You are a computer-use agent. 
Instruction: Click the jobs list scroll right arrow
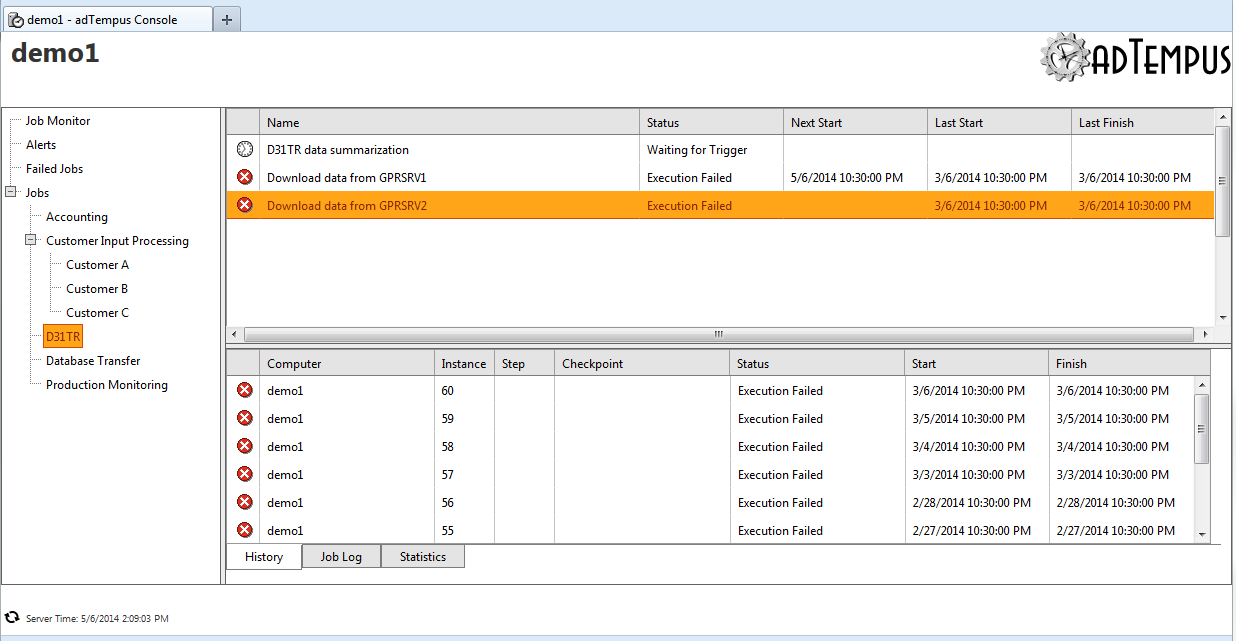[1206, 334]
